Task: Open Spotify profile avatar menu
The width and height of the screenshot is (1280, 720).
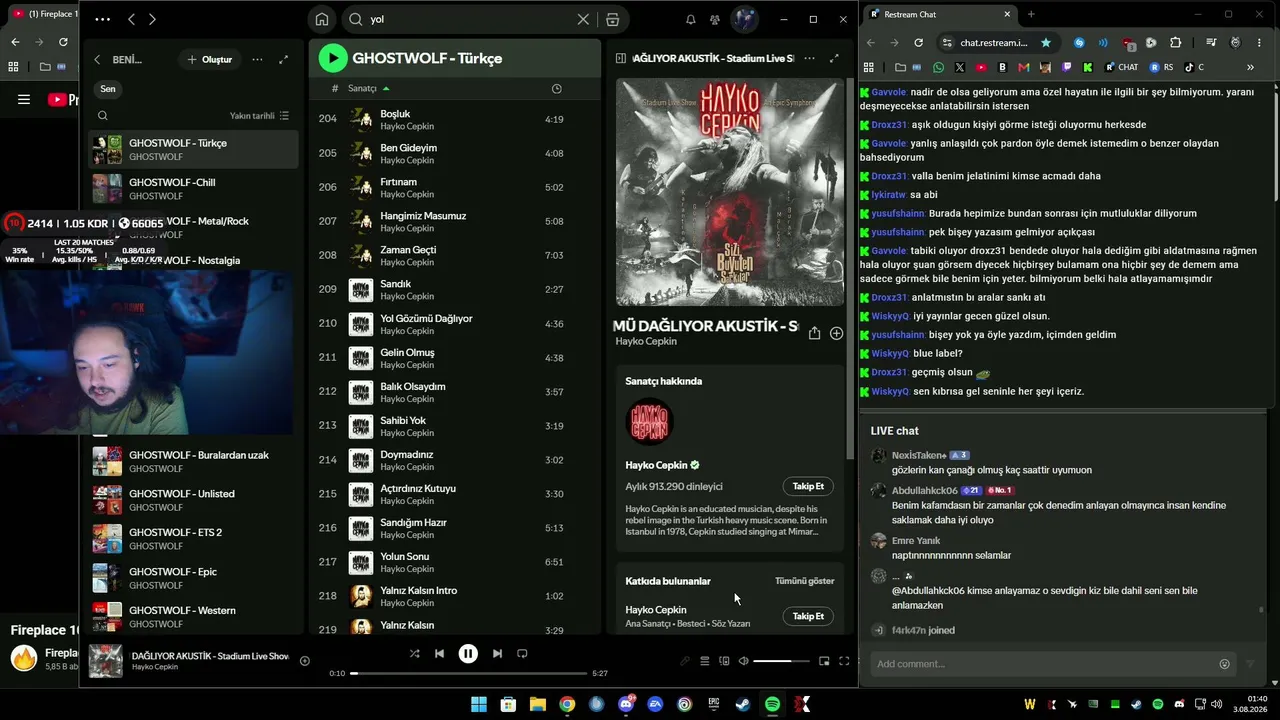Action: click(x=745, y=19)
